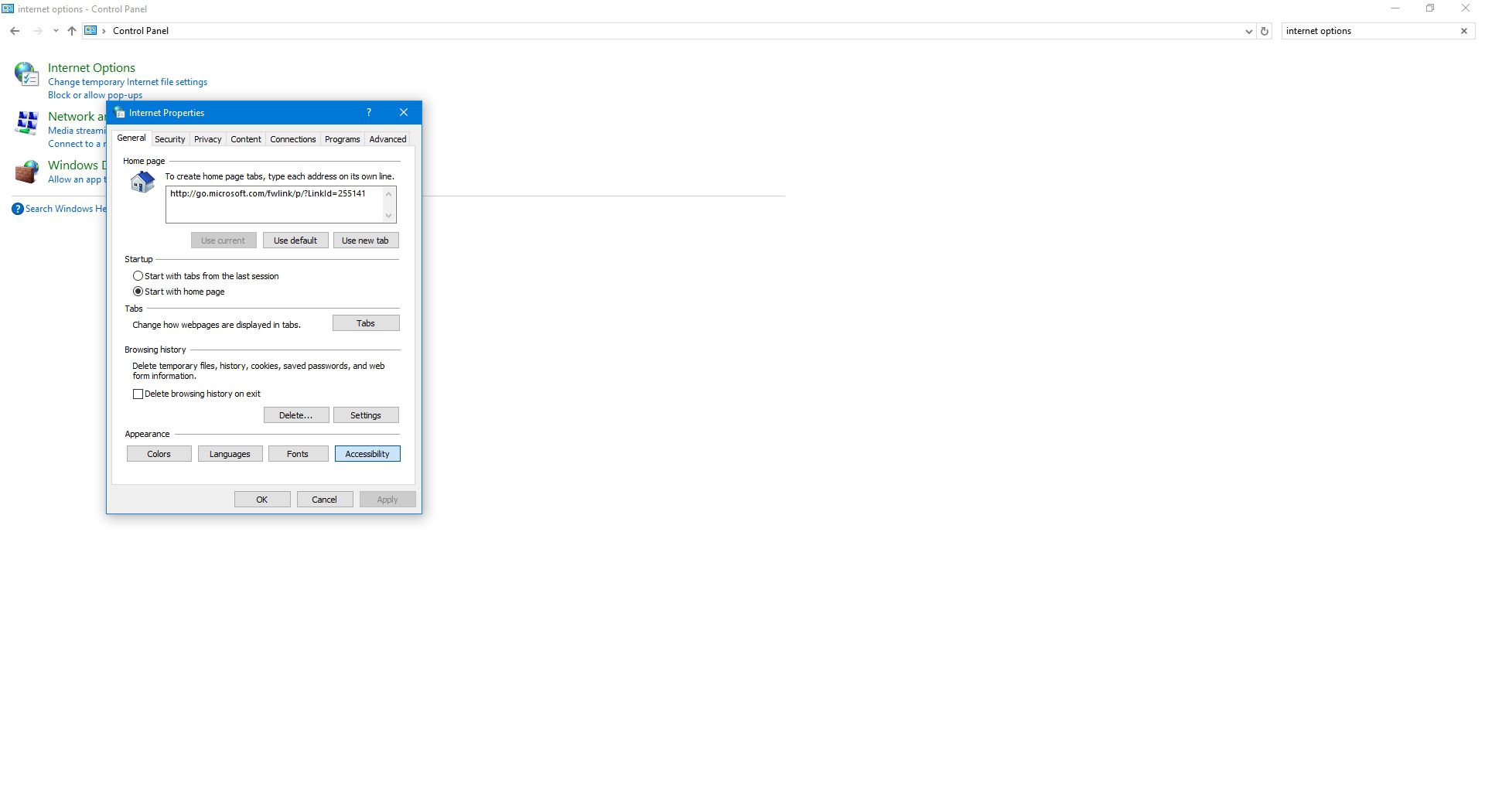The height and width of the screenshot is (812, 1485).
Task: Click the Delete... browsing history button
Action: 296,415
